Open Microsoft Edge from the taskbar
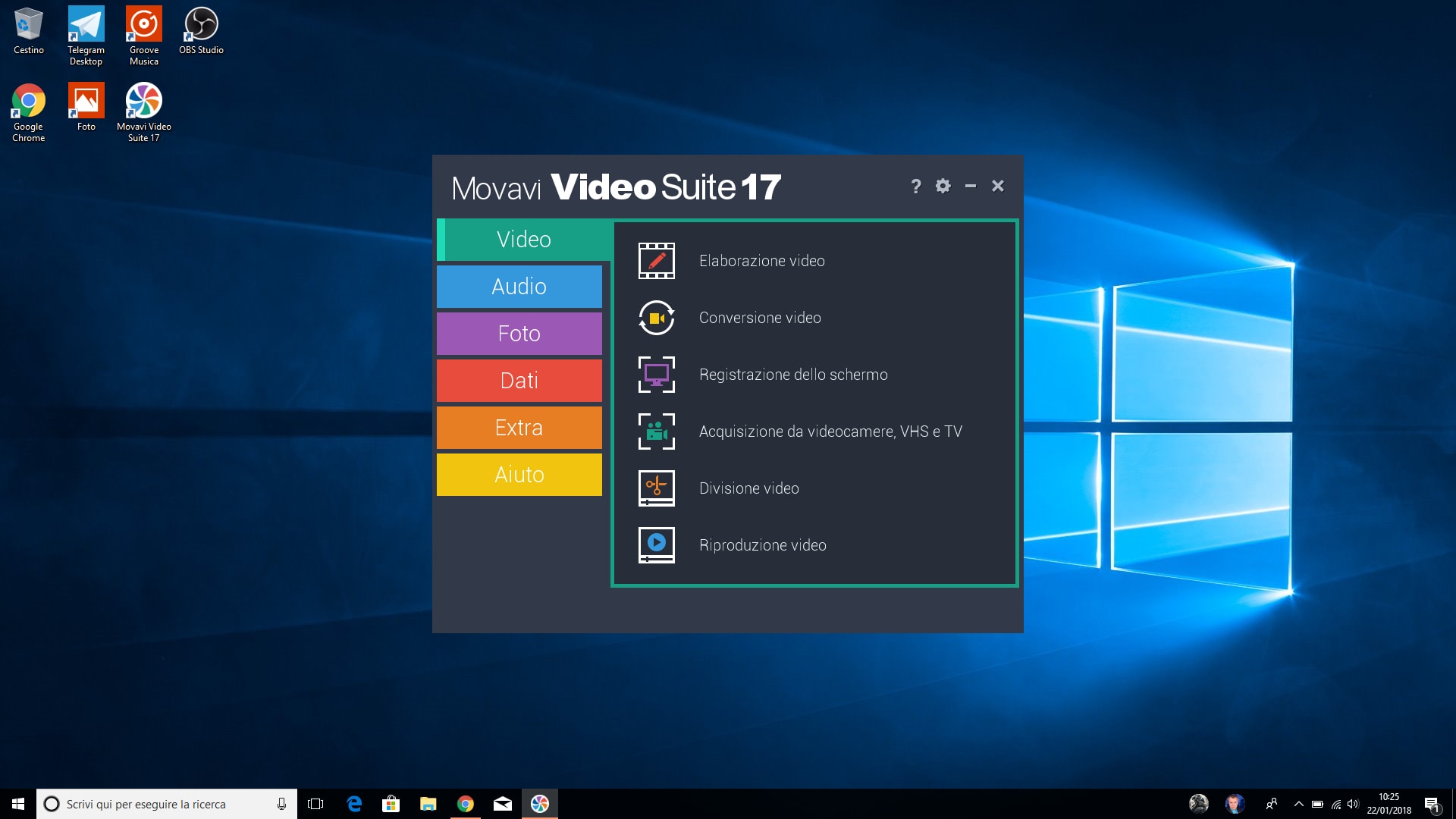The height and width of the screenshot is (819, 1456). (x=354, y=804)
